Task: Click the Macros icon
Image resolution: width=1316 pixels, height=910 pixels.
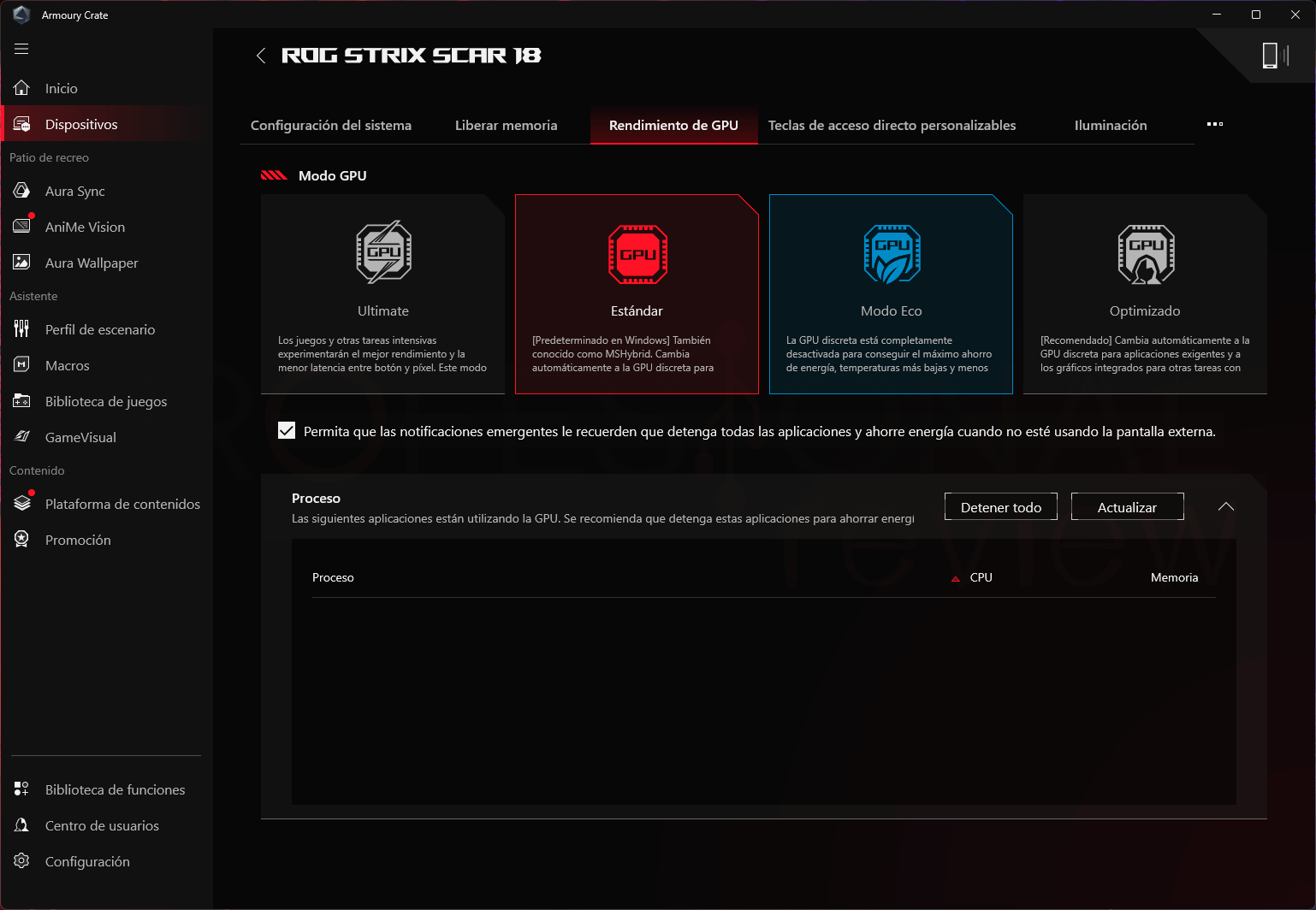Action: point(22,365)
